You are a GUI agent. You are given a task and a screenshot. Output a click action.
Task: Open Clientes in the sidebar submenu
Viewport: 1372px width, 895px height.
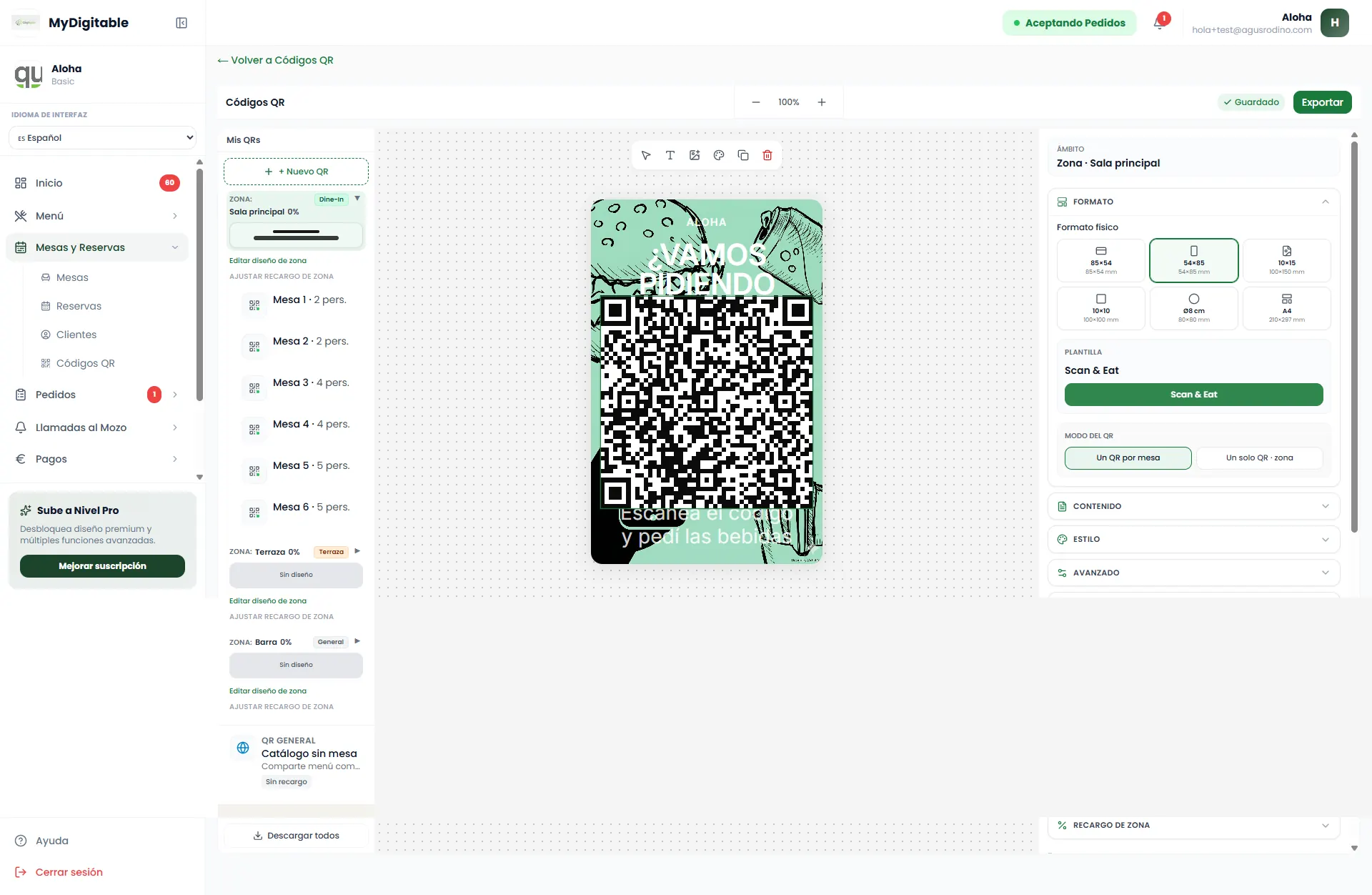76,335
